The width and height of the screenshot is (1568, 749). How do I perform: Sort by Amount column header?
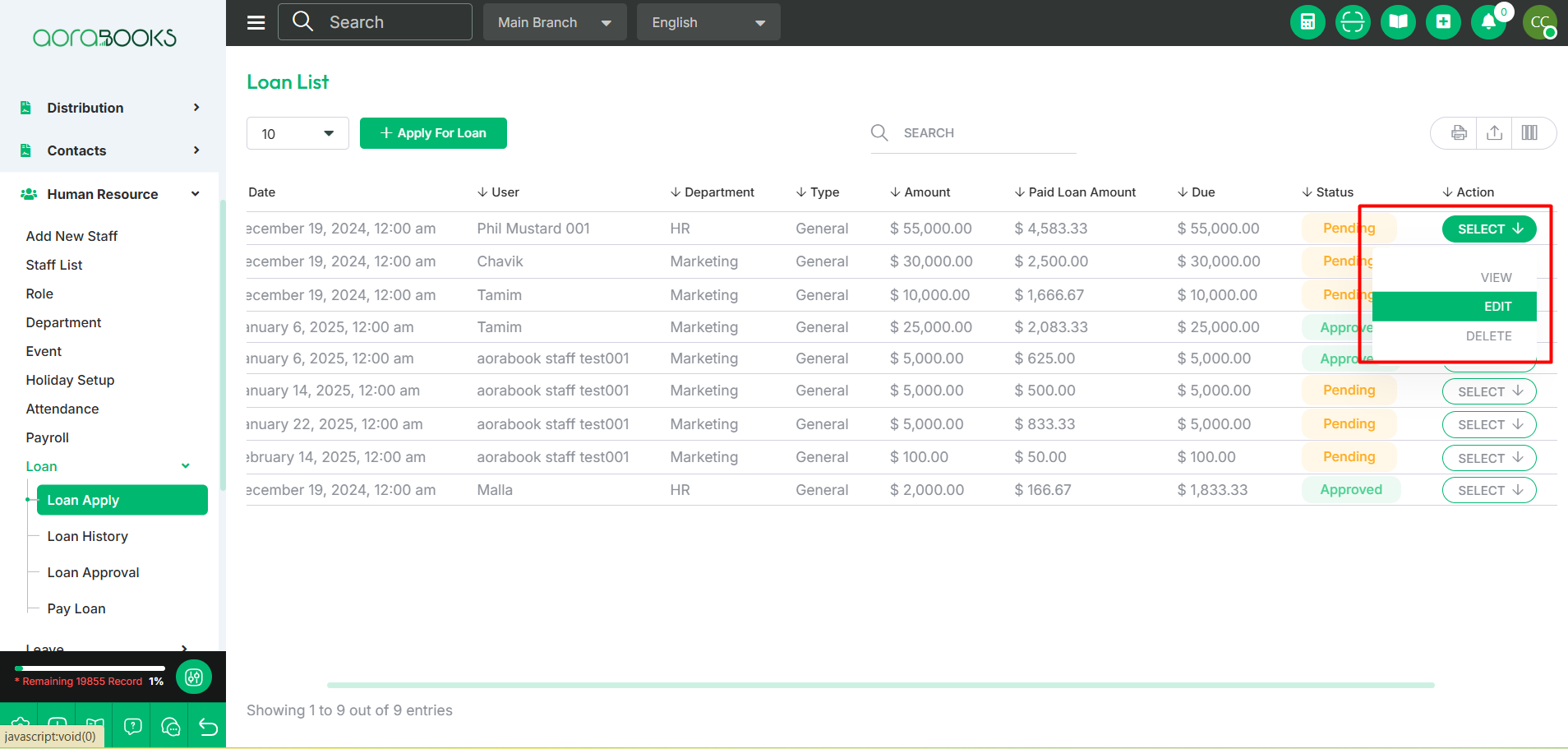point(920,192)
